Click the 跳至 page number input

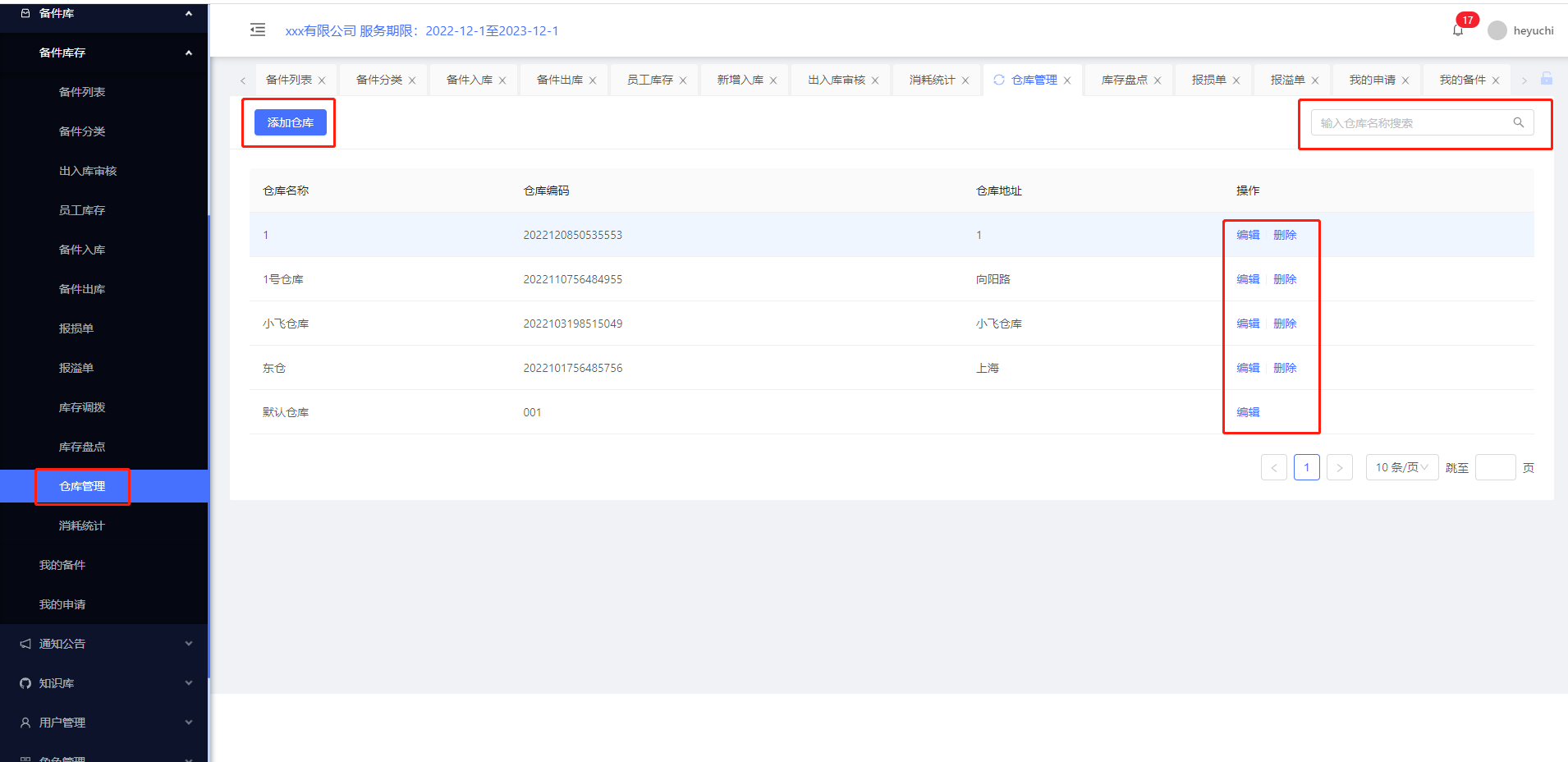1495,467
